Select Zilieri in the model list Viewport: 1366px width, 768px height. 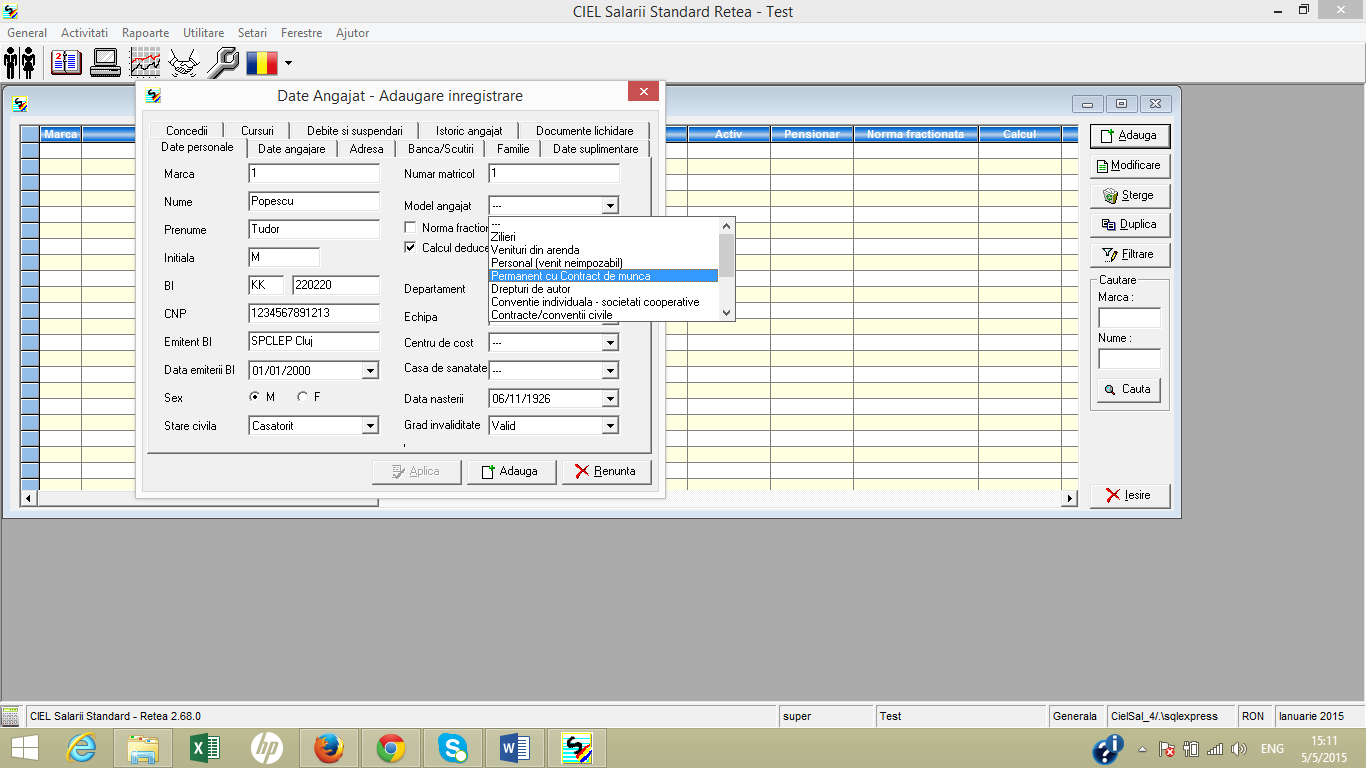[x=603, y=237]
